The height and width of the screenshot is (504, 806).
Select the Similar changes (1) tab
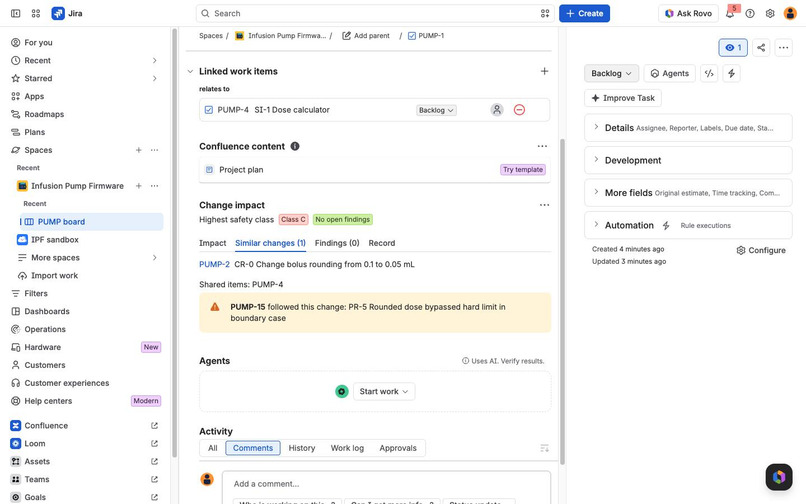[270, 243]
